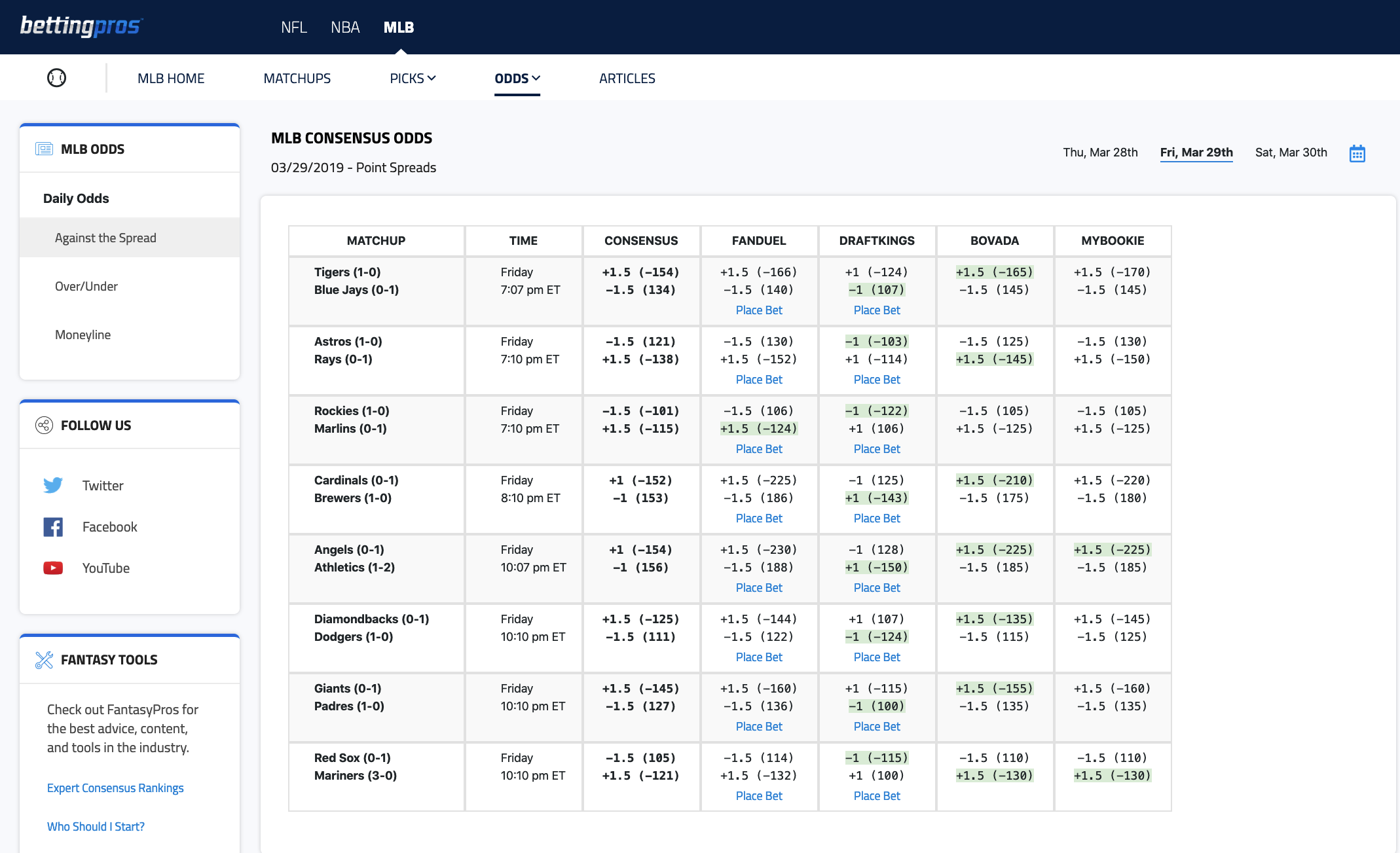1400x853 pixels.
Task: Open Expert Consensus Rankings link
Action: point(115,788)
